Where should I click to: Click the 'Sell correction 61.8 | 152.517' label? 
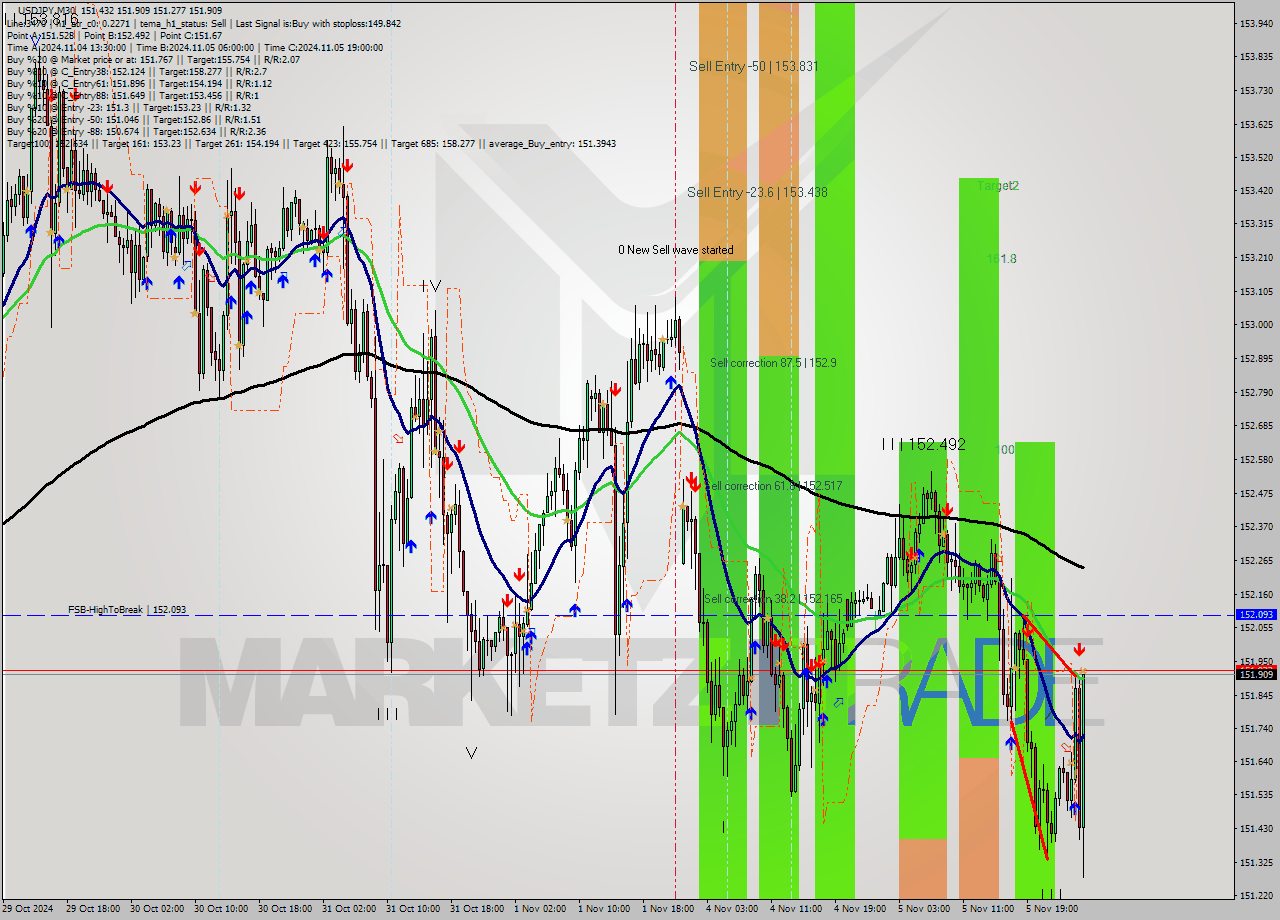pos(773,486)
